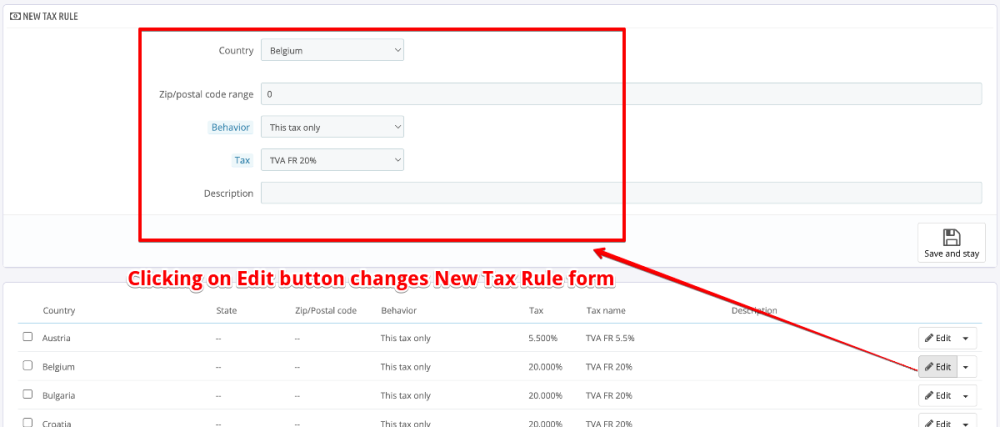This screenshot has width=1000, height=427.
Task: Tick the Belgium row checkbox
Action: pyautogui.click(x=28, y=366)
